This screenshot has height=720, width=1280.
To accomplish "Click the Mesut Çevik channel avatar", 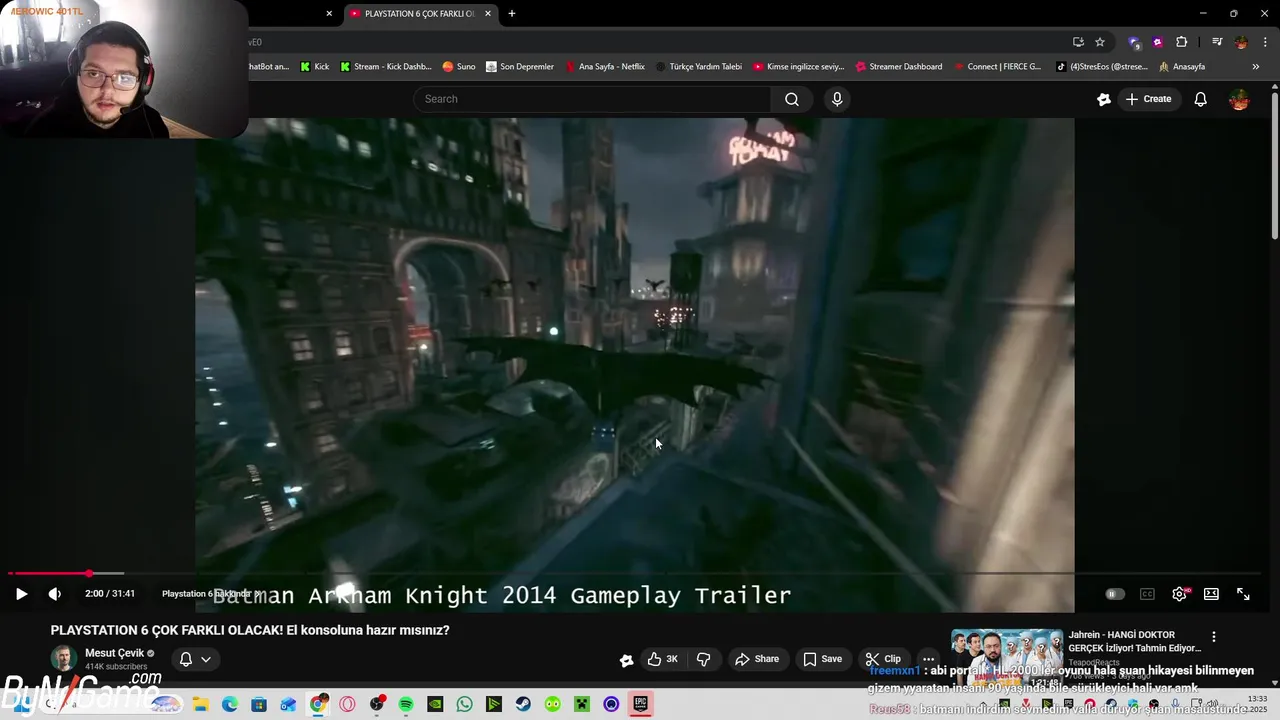I will click(64, 659).
